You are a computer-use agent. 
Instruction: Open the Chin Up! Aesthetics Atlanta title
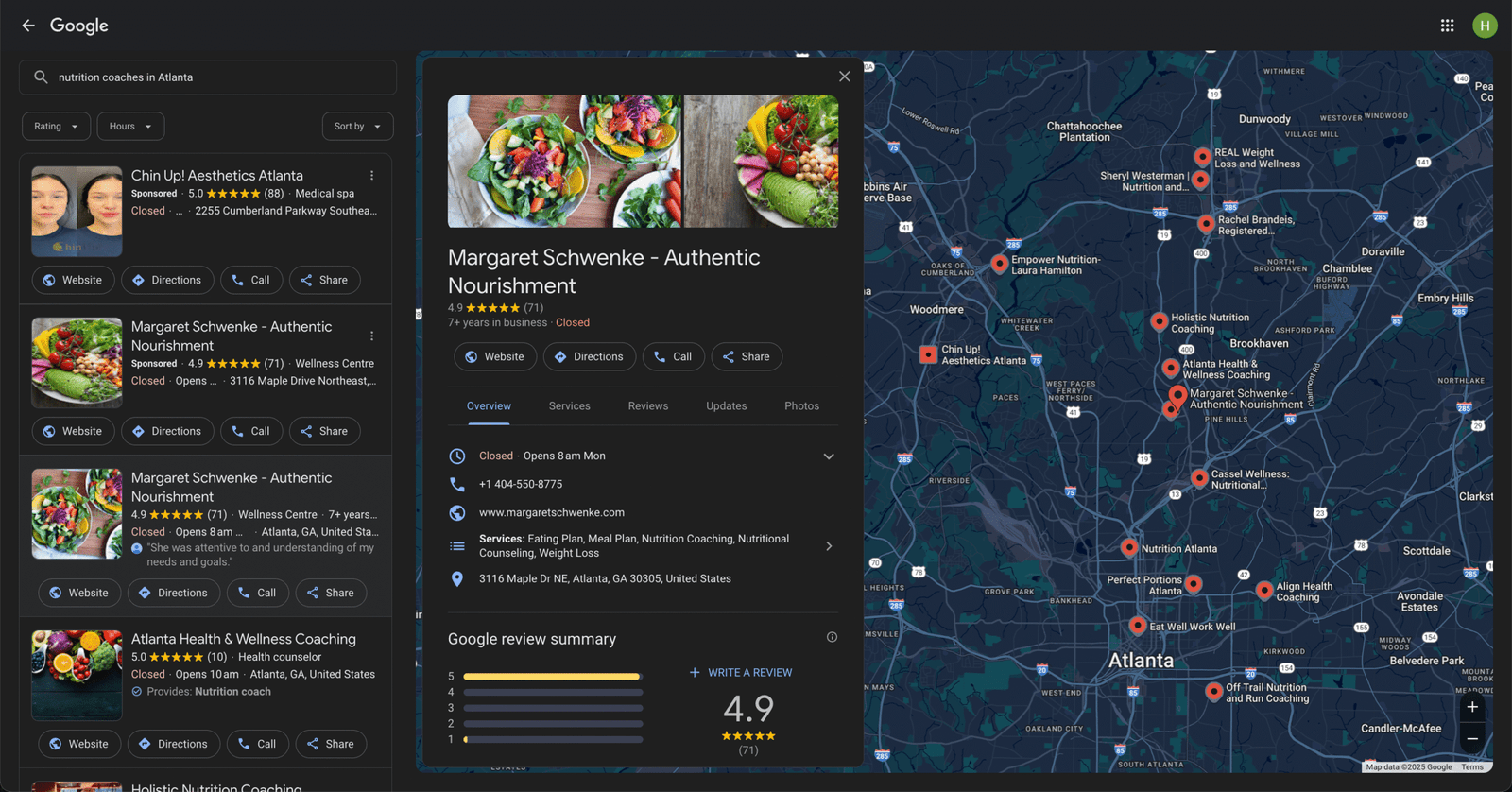click(217, 176)
